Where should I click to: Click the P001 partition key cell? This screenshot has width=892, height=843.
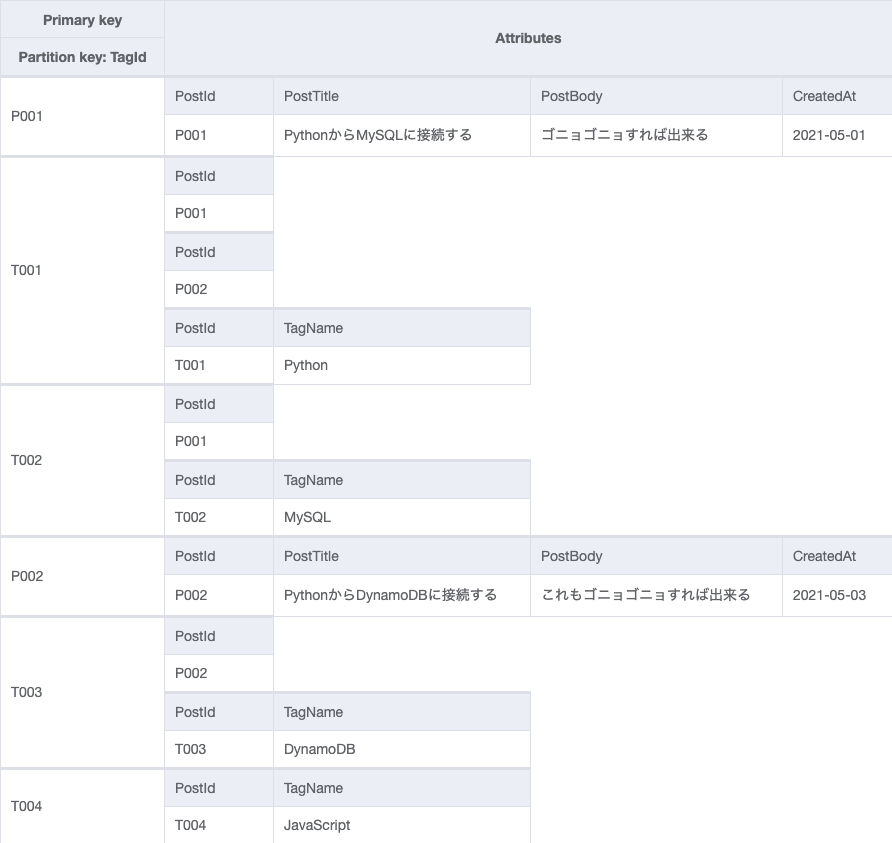(x=27, y=116)
